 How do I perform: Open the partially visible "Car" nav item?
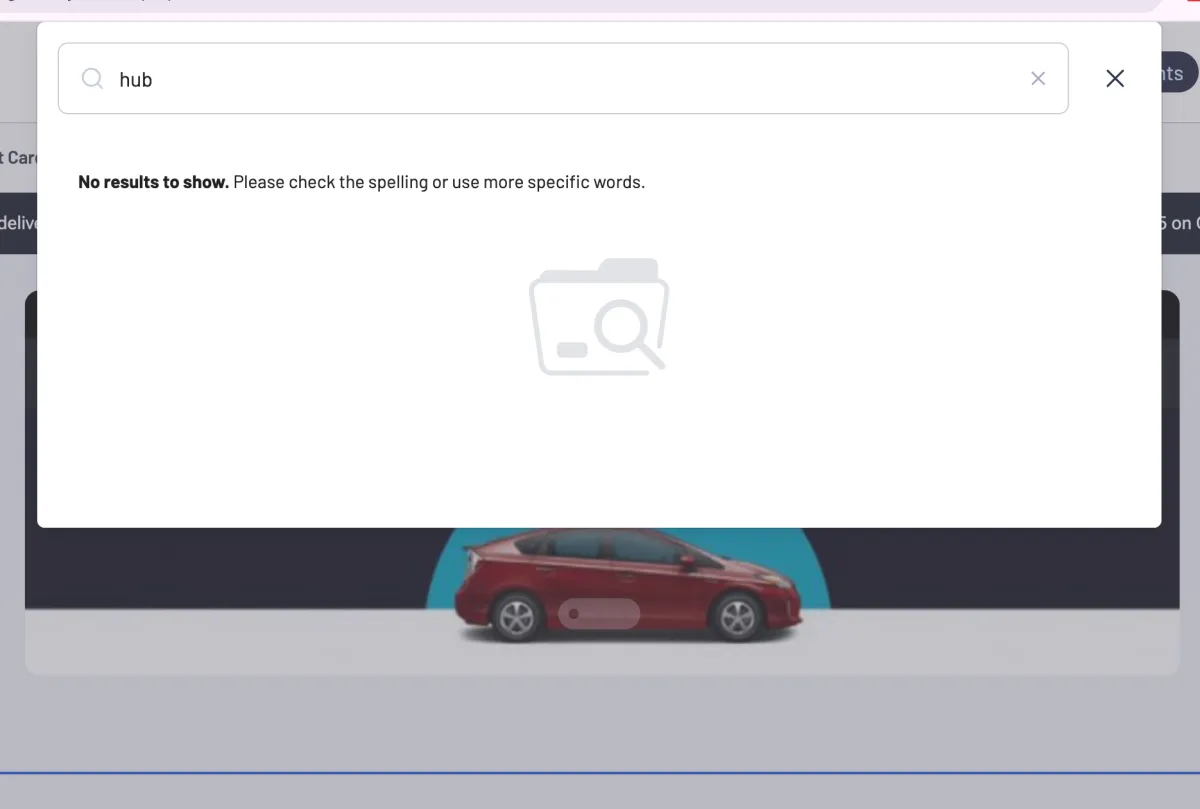coord(18,158)
